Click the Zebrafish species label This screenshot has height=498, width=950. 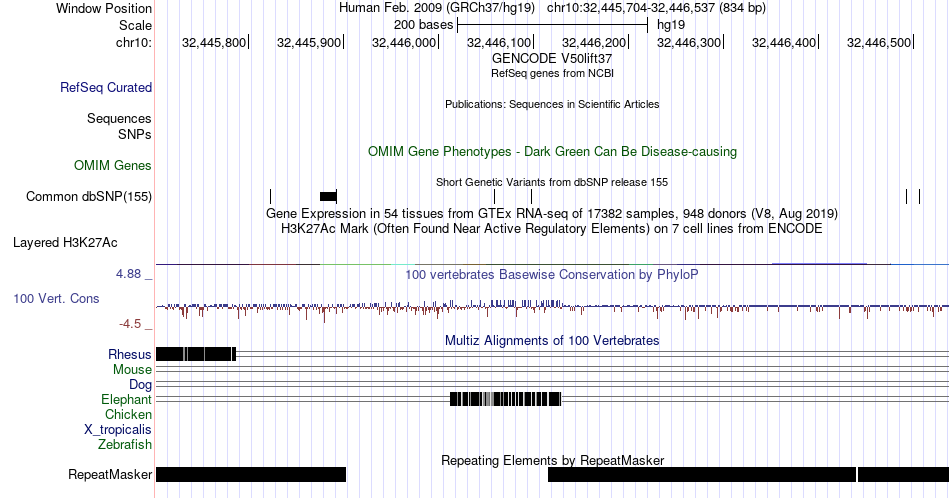point(125,444)
